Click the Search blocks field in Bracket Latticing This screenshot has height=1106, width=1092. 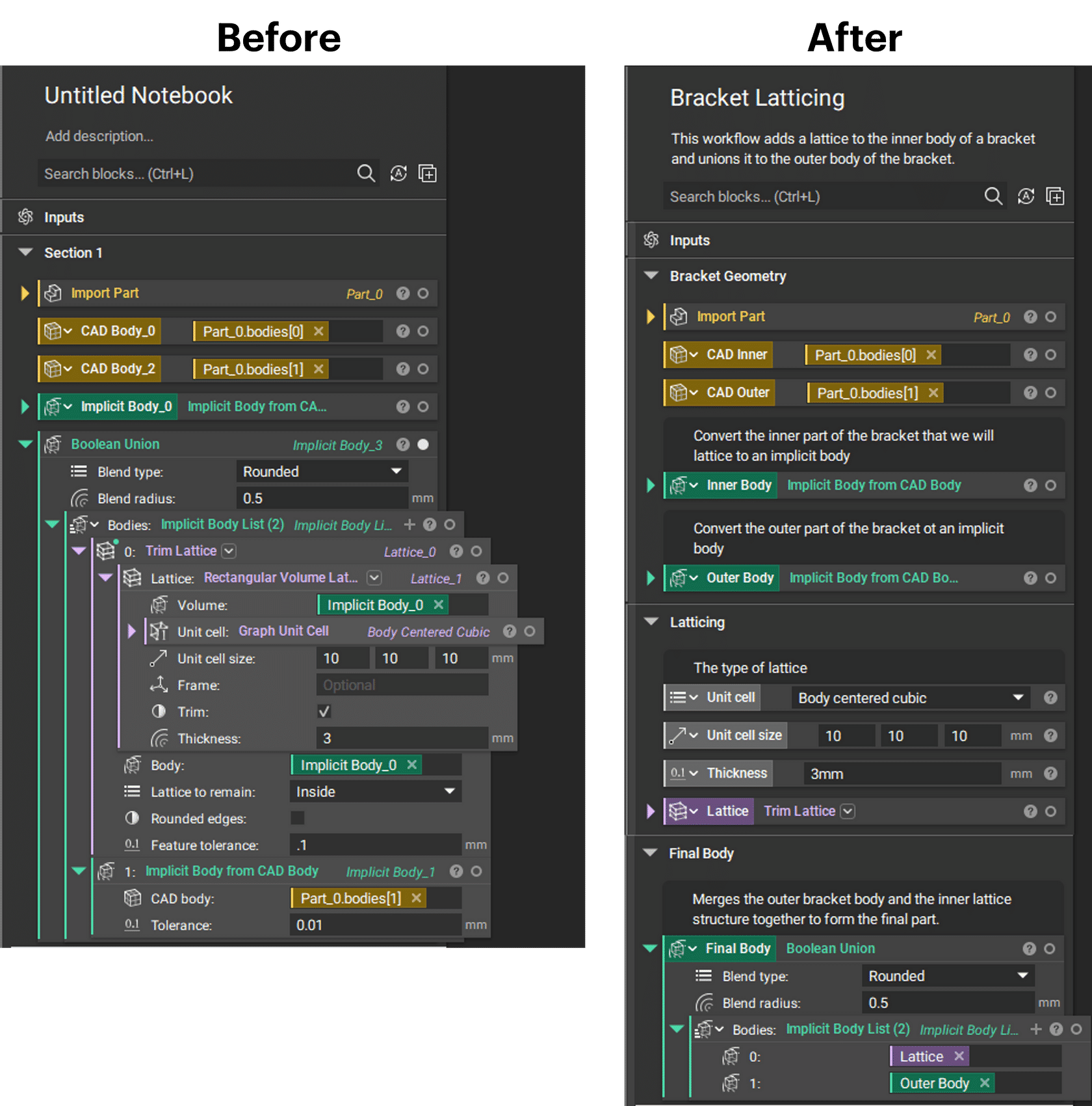pos(812,196)
